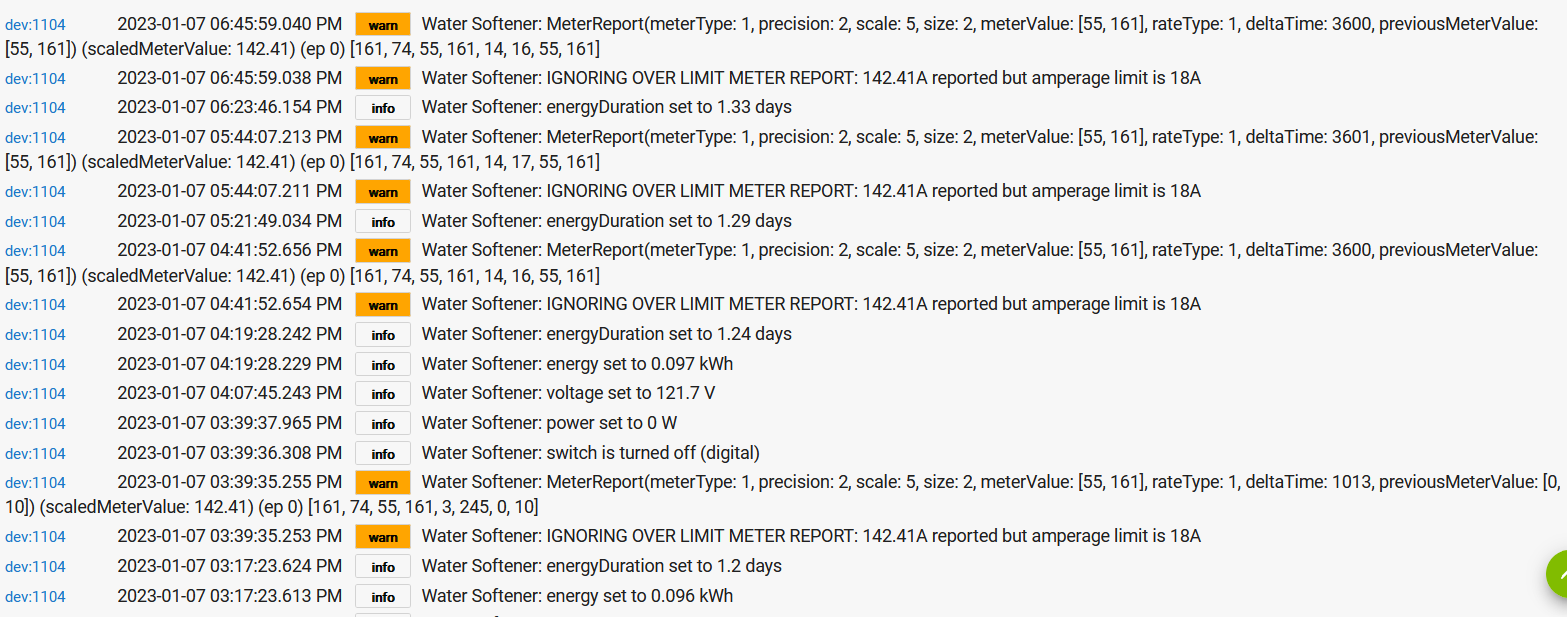Click warn badge at 03:39:35.255 PM entry
This screenshot has width=1567, height=617.
(x=383, y=483)
